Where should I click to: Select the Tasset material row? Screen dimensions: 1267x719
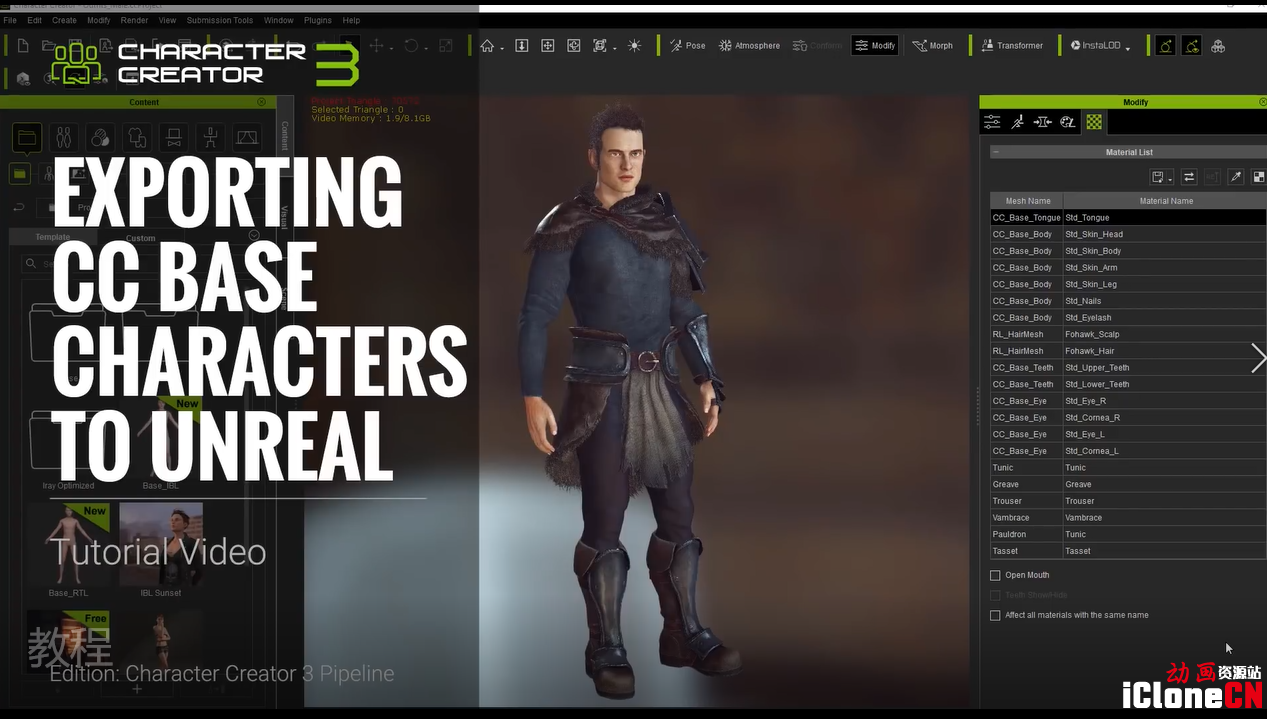(1128, 551)
